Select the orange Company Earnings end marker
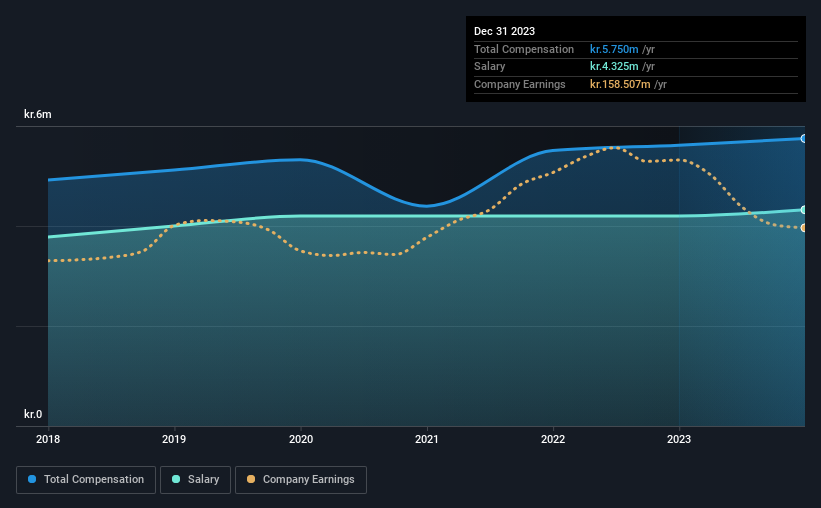 pos(803,228)
